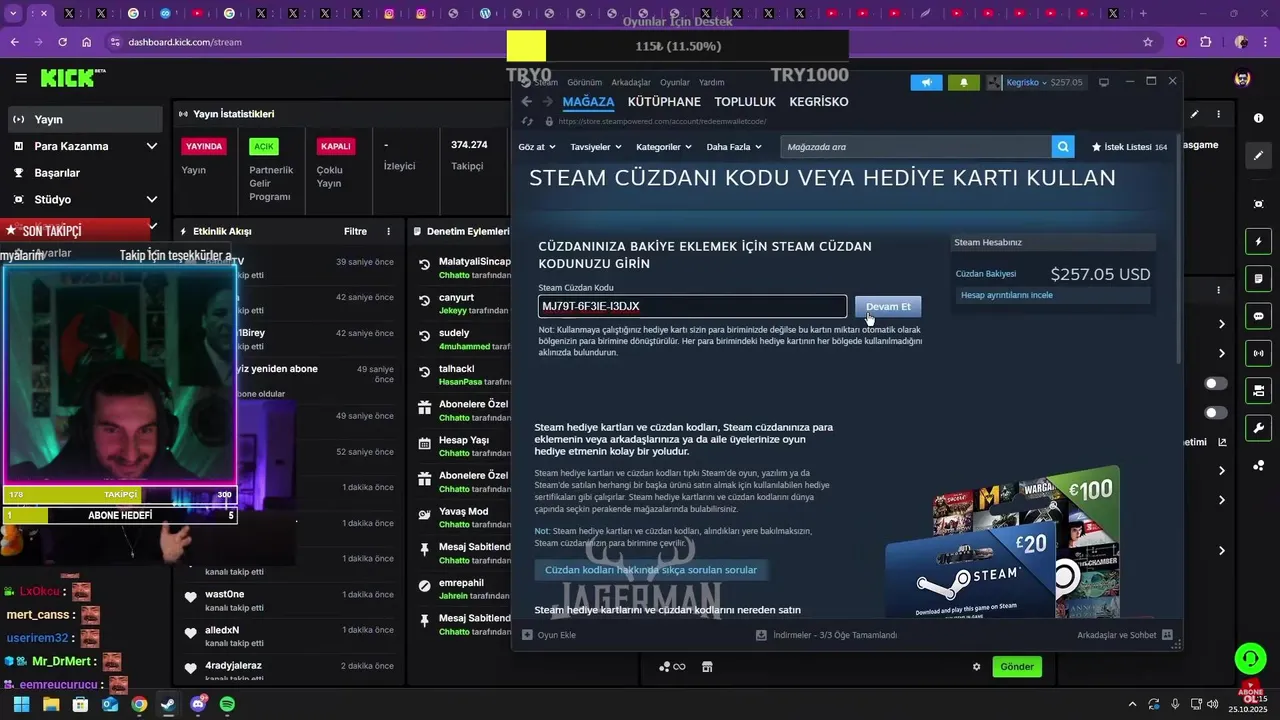Open Arkadaşlar ve Sohbet panel
This screenshot has height=720, width=1280.
click(x=1123, y=635)
